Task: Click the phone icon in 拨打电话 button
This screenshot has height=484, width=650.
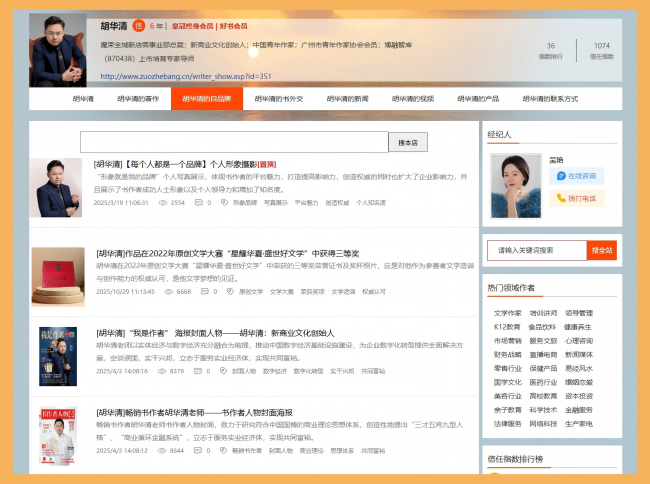Action: click(560, 198)
